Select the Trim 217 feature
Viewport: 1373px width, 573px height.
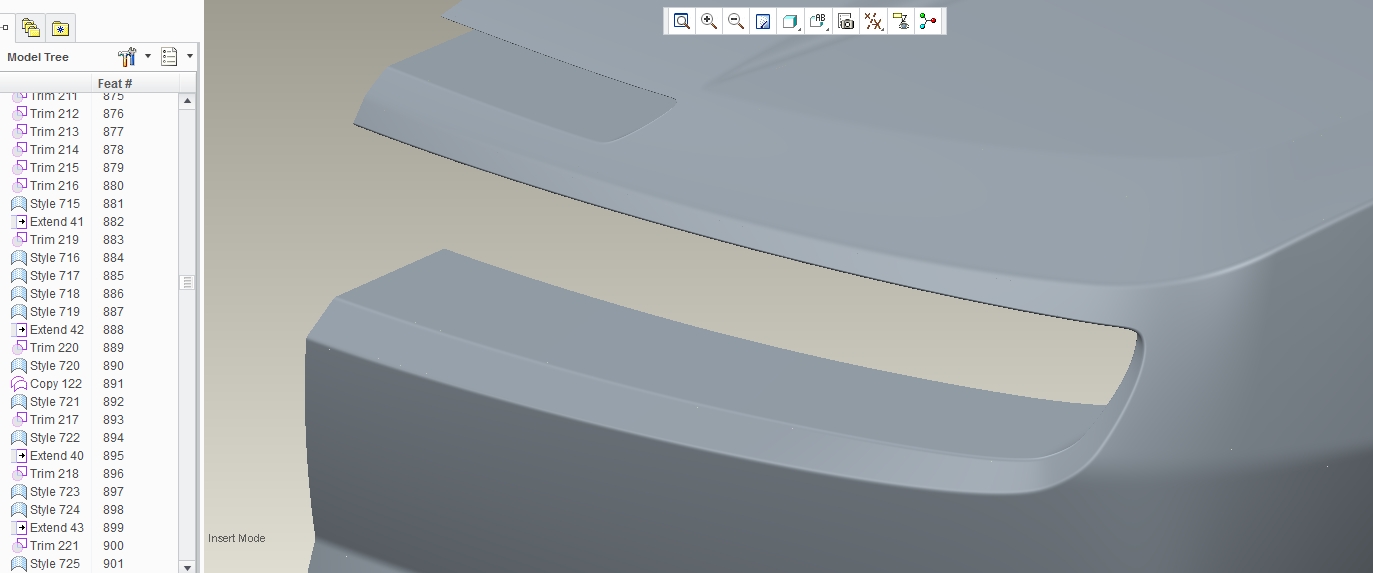[45, 420]
